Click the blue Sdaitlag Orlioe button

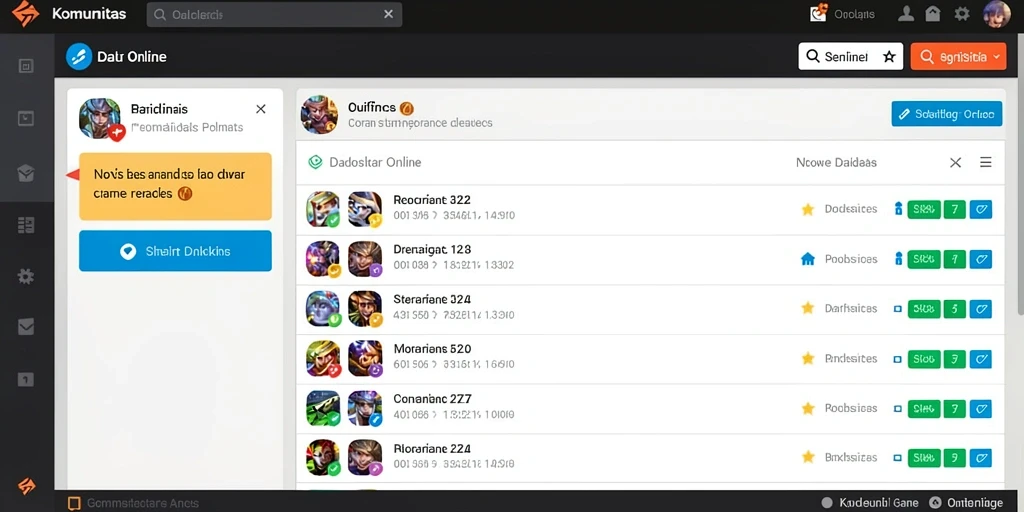946,114
